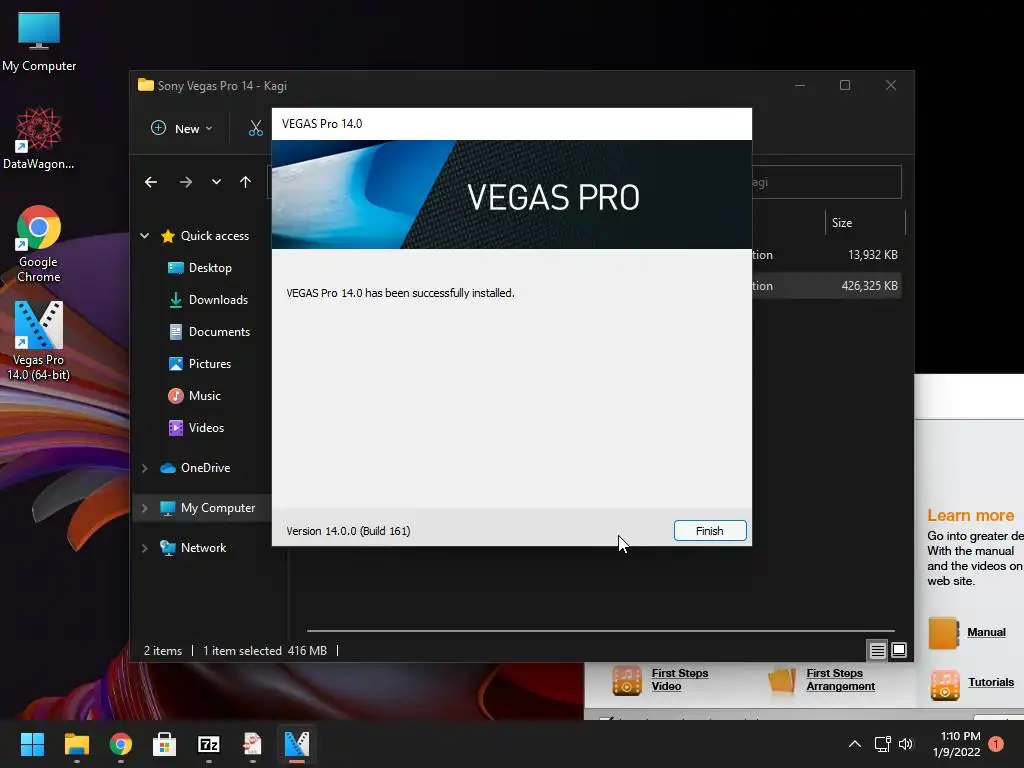1024x768 pixels.
Task: Select Videos in the navigation pane
Action: coord(196,428)
